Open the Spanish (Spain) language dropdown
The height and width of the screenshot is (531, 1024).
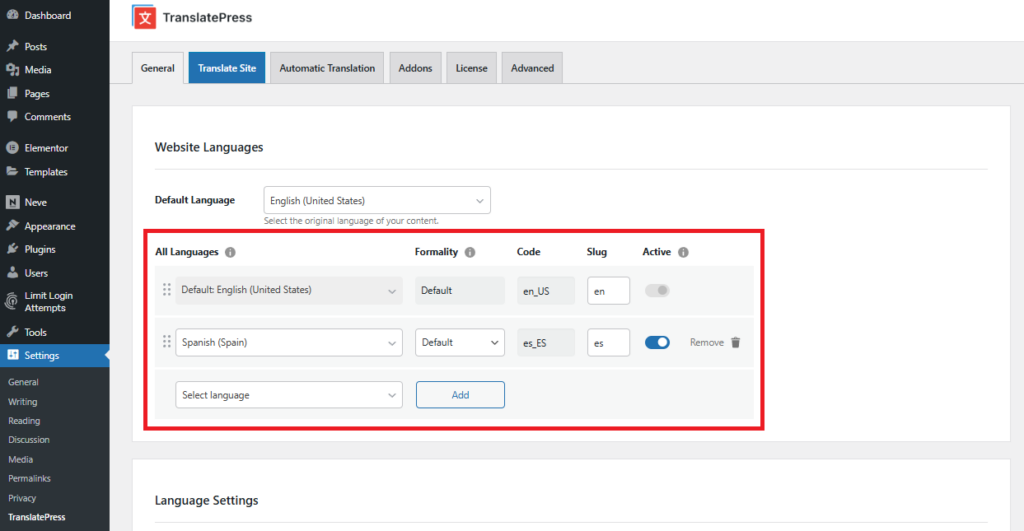[289, 342]
